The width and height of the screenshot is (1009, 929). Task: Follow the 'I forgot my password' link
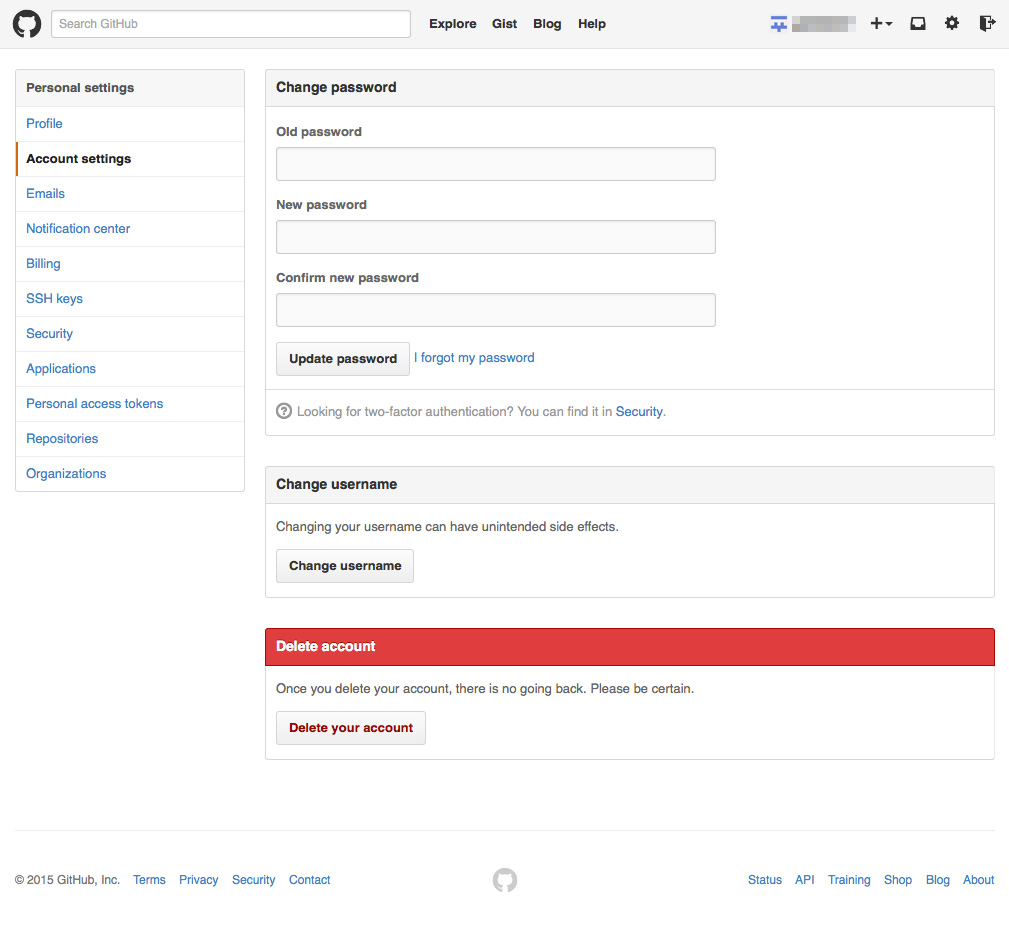[474, 358]
